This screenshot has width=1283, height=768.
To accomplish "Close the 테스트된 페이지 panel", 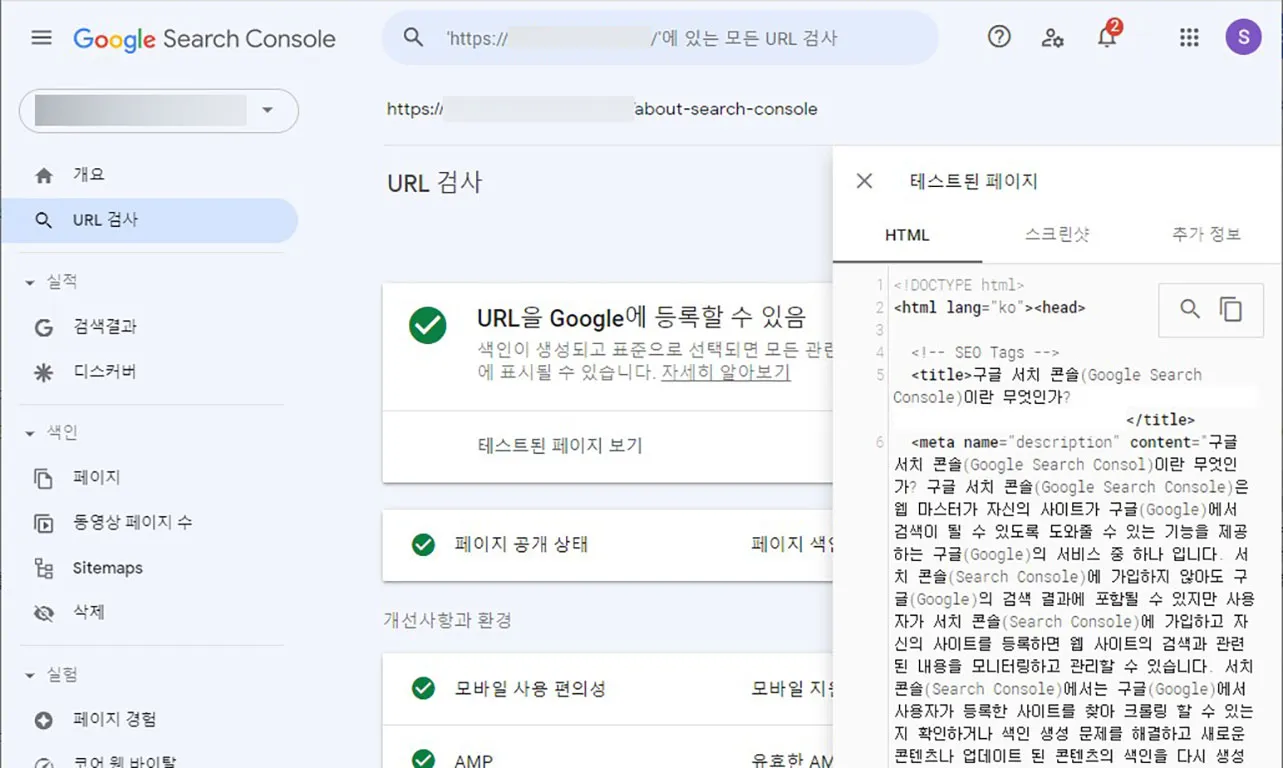I will [865, 181].
